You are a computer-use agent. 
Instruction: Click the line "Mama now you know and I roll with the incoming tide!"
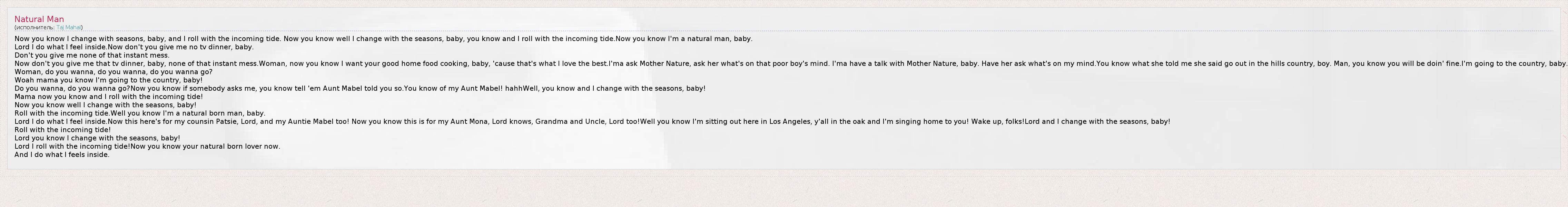[108, 97]
